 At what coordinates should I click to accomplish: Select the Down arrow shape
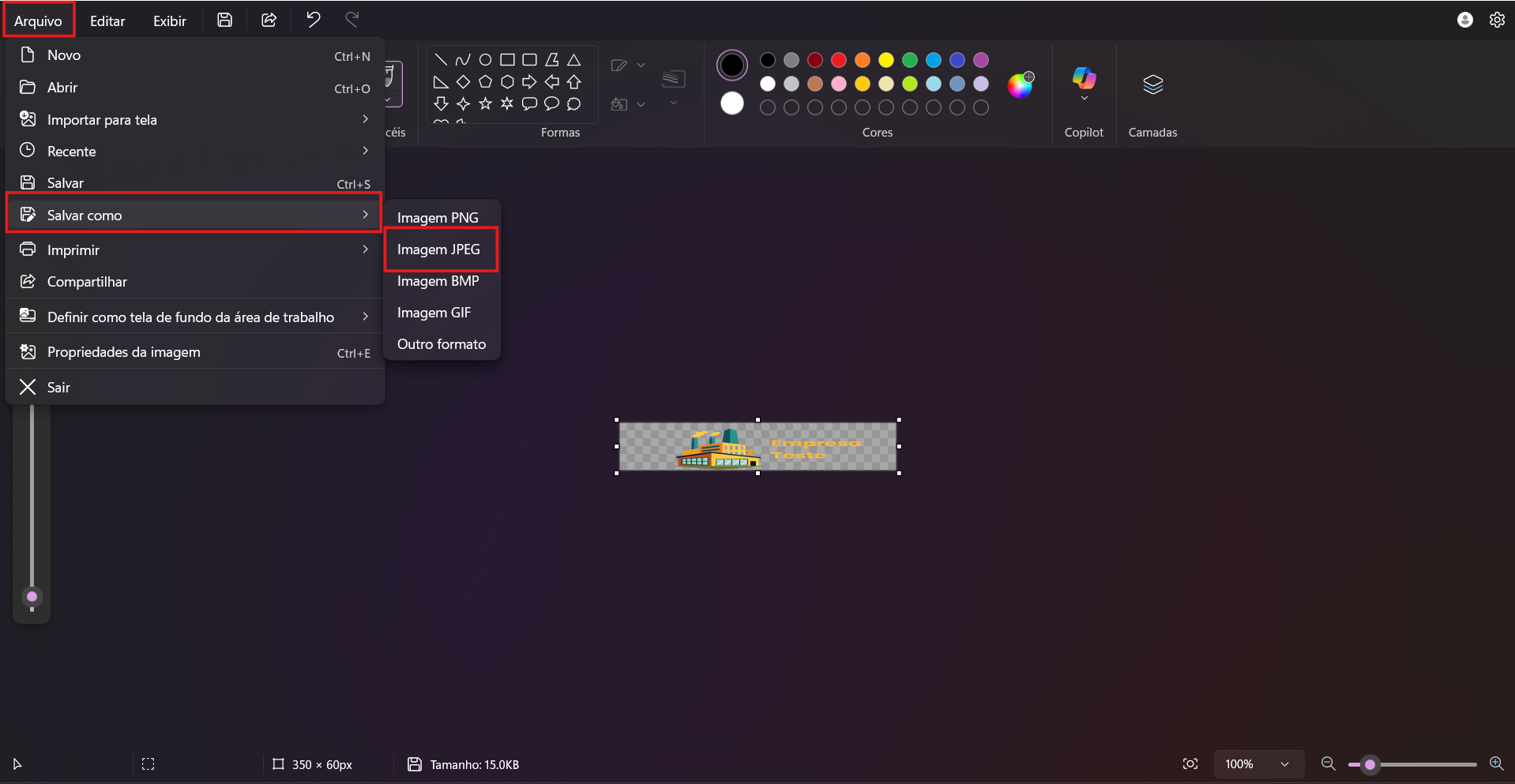click(x=441, y=103)
